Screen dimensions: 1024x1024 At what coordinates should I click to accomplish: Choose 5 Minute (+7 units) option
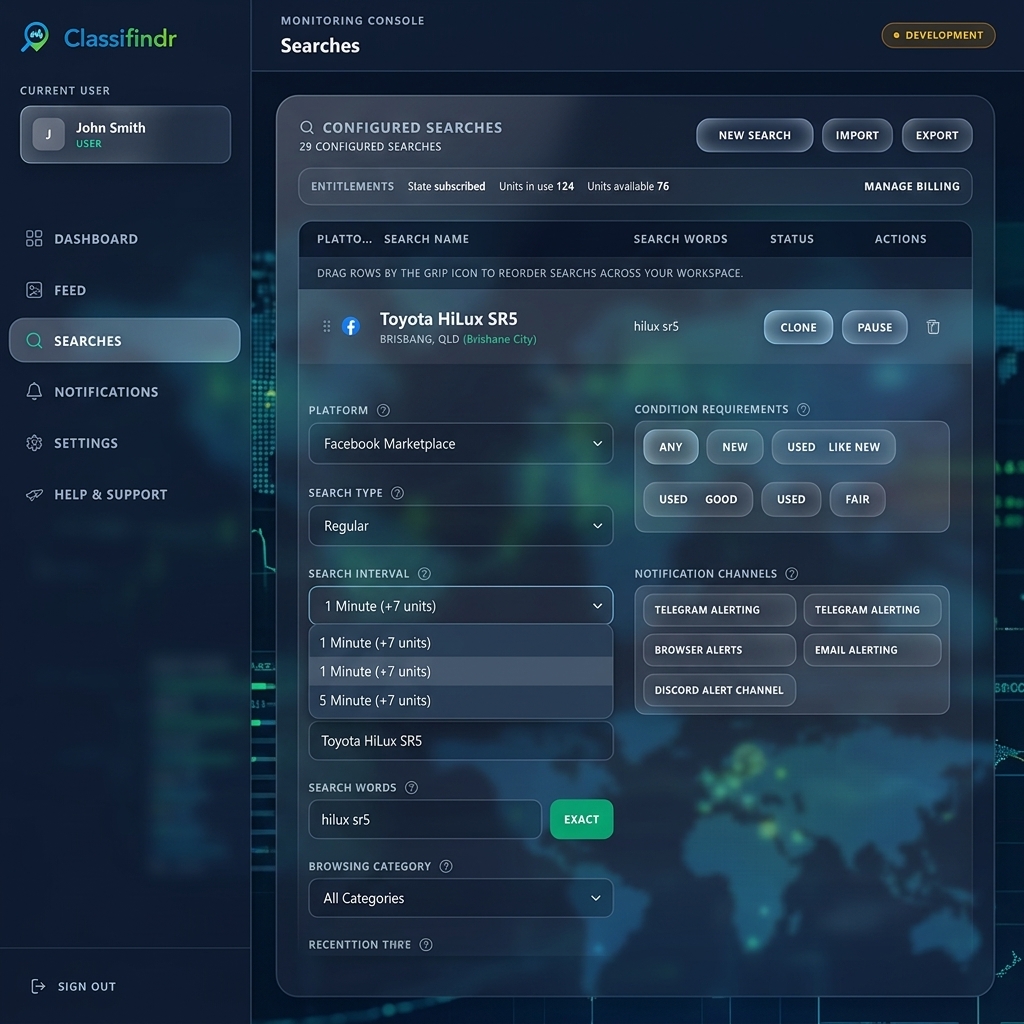[460, 700]
